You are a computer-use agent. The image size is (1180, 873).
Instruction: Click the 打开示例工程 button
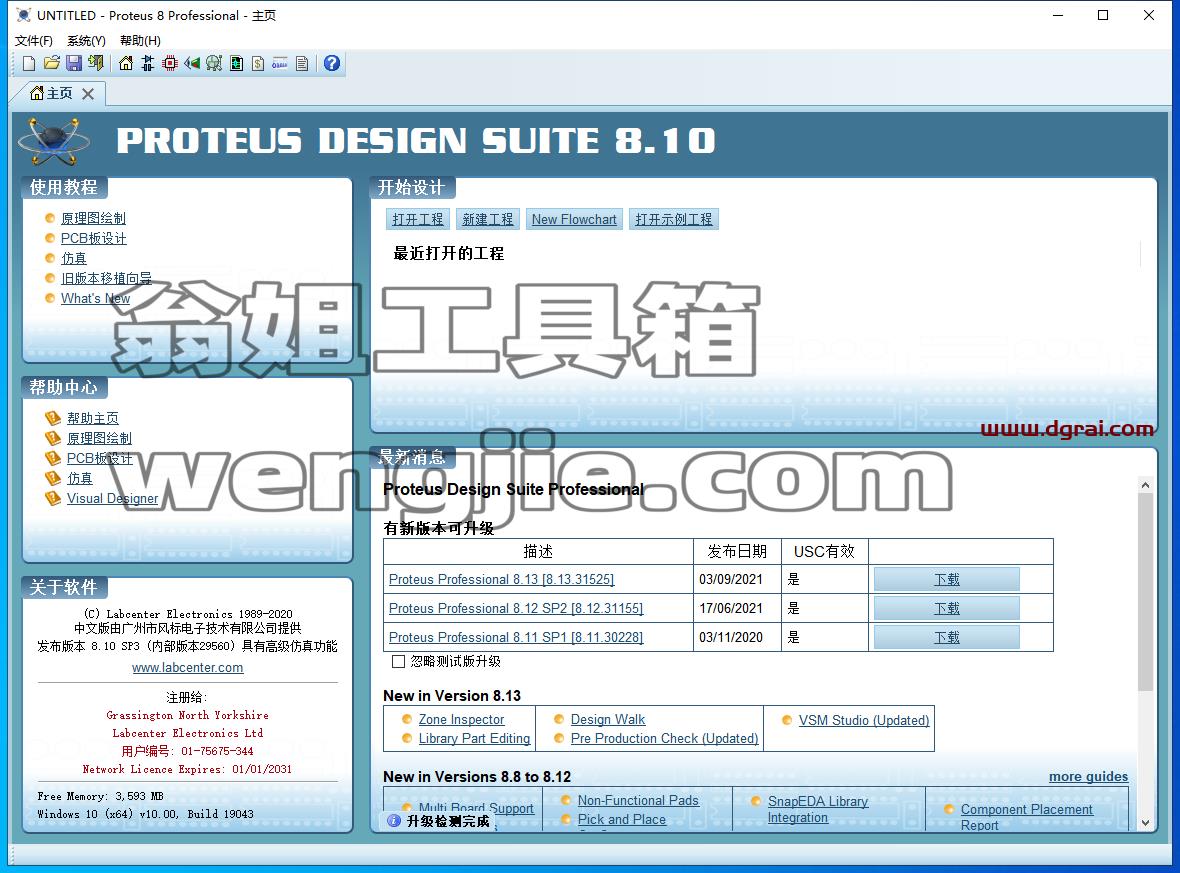point(674,219)
